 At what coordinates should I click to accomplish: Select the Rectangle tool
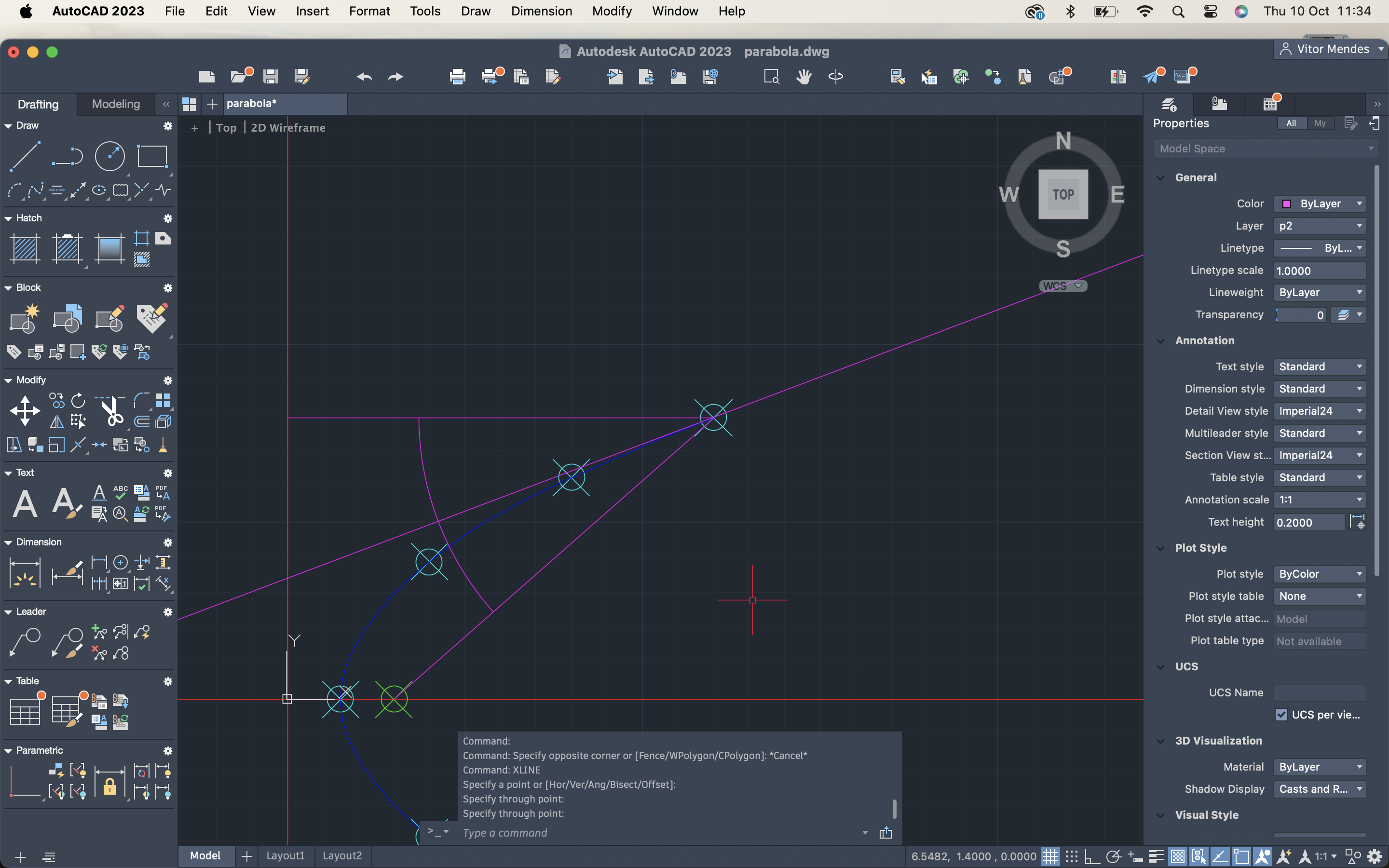pos(152,156)
